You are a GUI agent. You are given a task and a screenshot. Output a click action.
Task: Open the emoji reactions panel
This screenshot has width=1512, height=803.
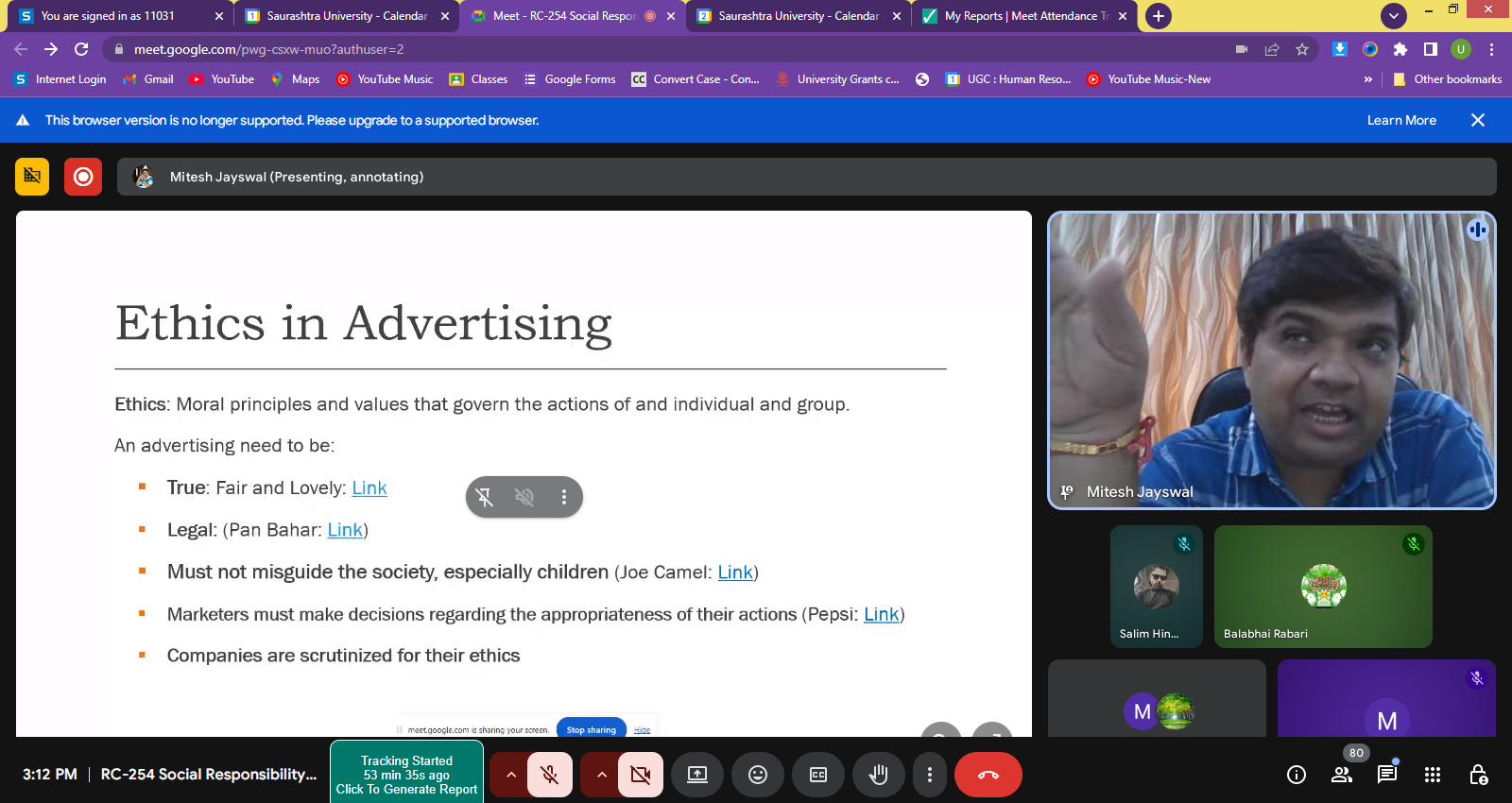click(x=758, y=775)
